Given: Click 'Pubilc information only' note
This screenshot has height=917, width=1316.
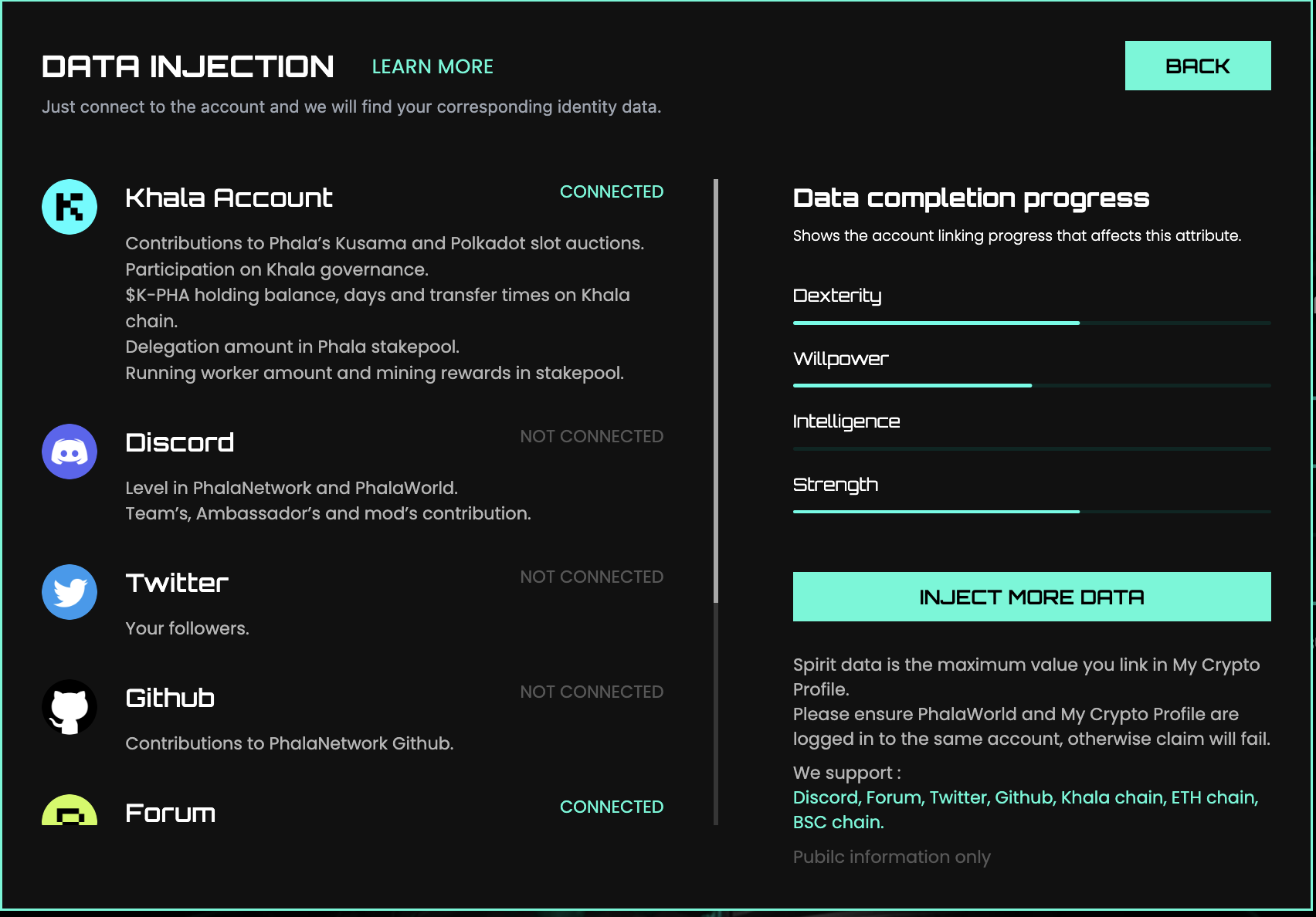Looking at the screenshot, I should coord(892,857).
